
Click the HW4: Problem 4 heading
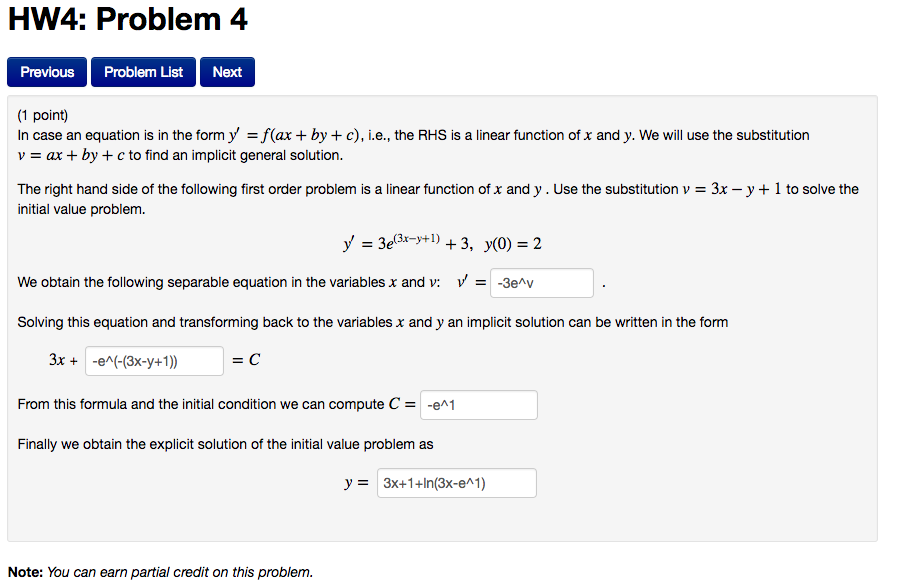pos(128,19)
